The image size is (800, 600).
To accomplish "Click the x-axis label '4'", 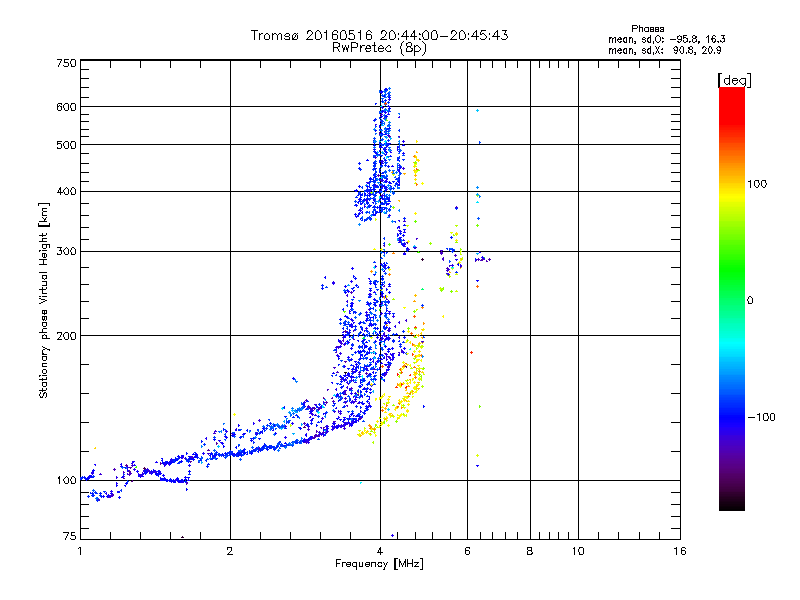I will click(x=380, y=551).
